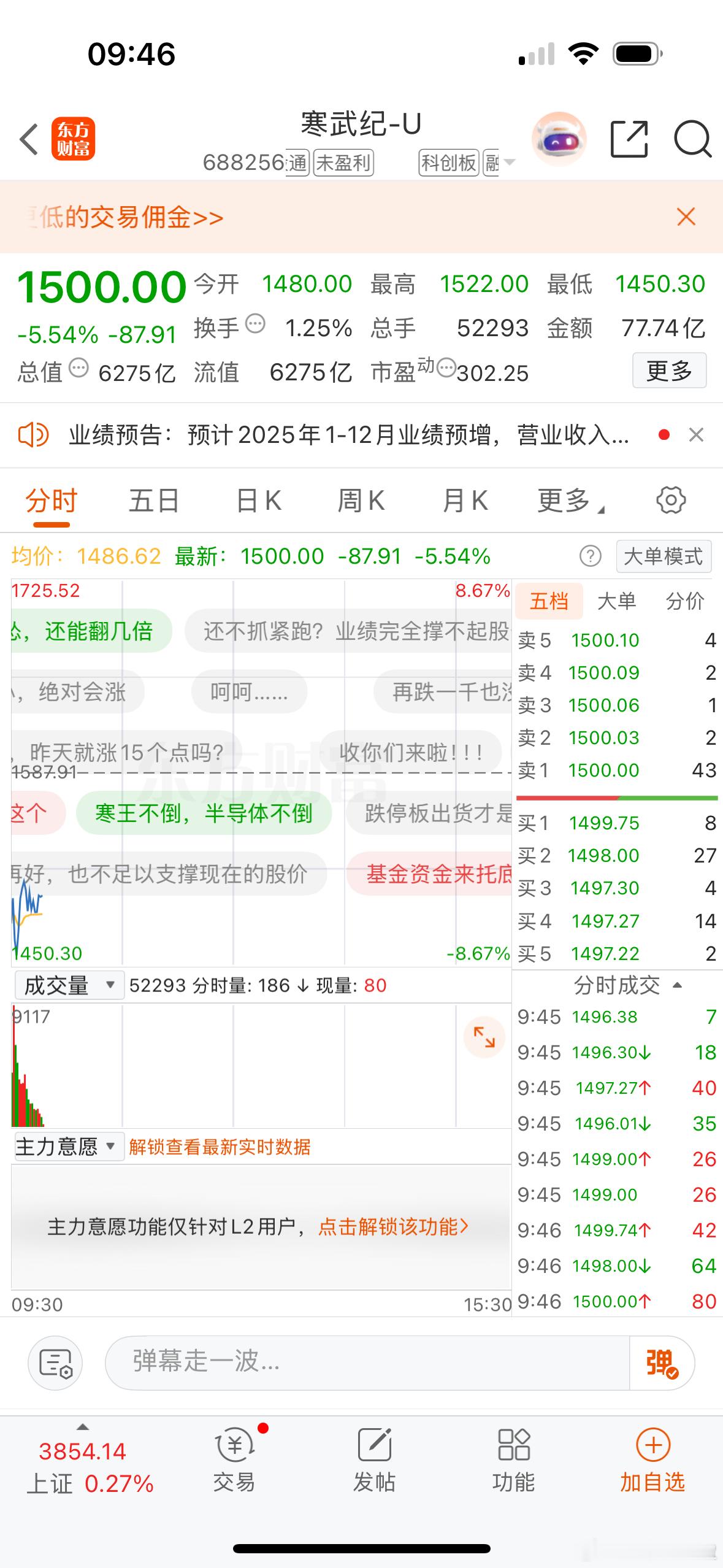
Task: Open the 业绩预告 announcement text
Action: pos(348,435)
